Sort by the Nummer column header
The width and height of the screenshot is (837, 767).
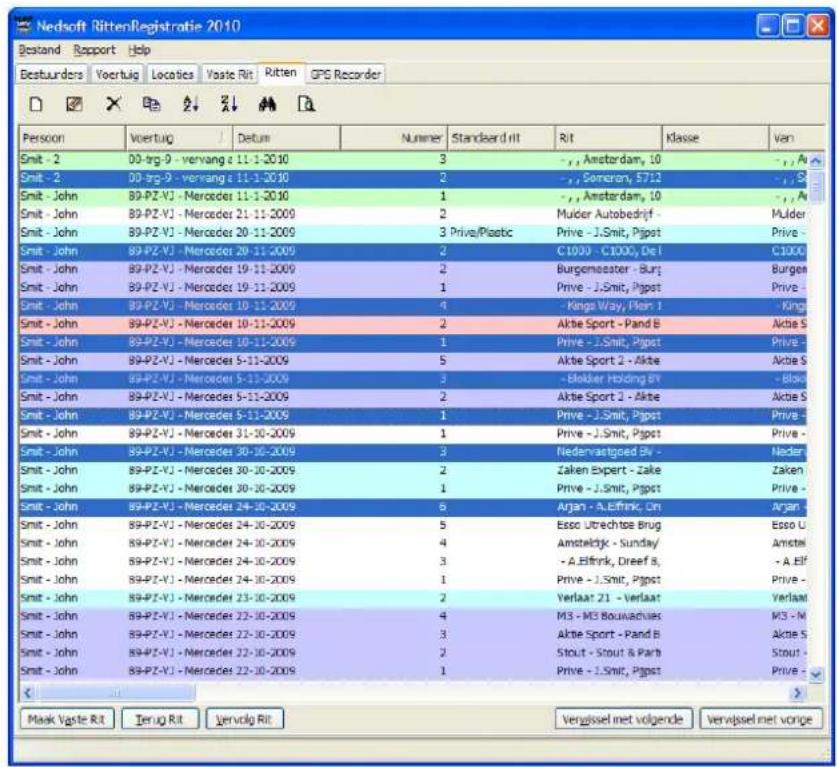[x=394, y=138]
